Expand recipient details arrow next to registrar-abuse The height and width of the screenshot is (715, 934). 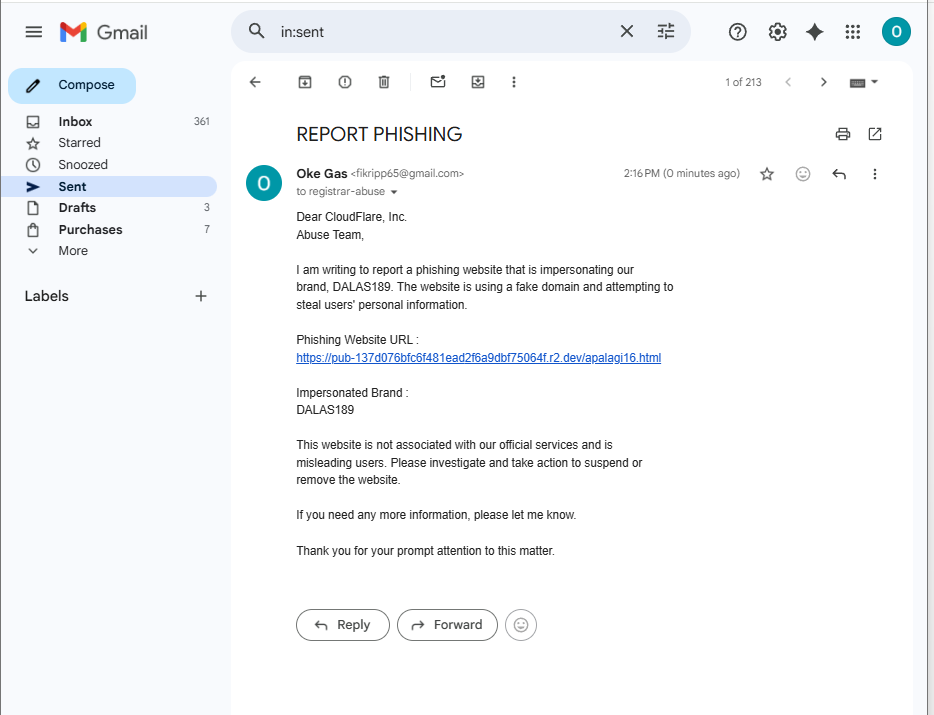(394, 192)
